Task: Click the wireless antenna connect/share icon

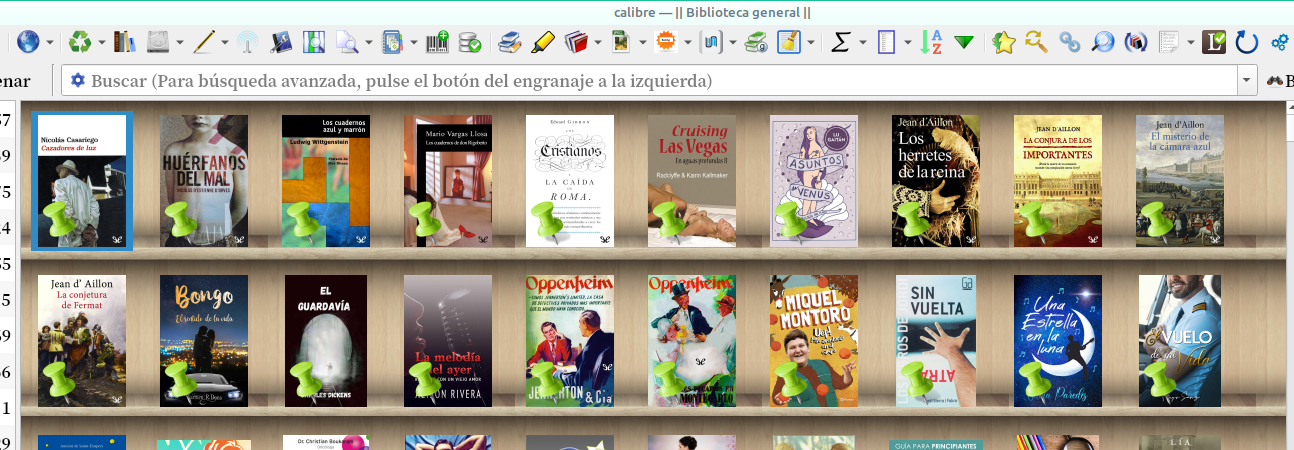Action: [x=249, y=42]
